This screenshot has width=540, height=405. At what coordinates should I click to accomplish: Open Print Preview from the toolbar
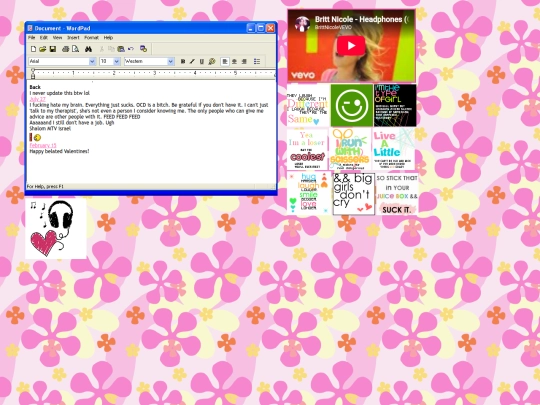click(x=75, y=49)
